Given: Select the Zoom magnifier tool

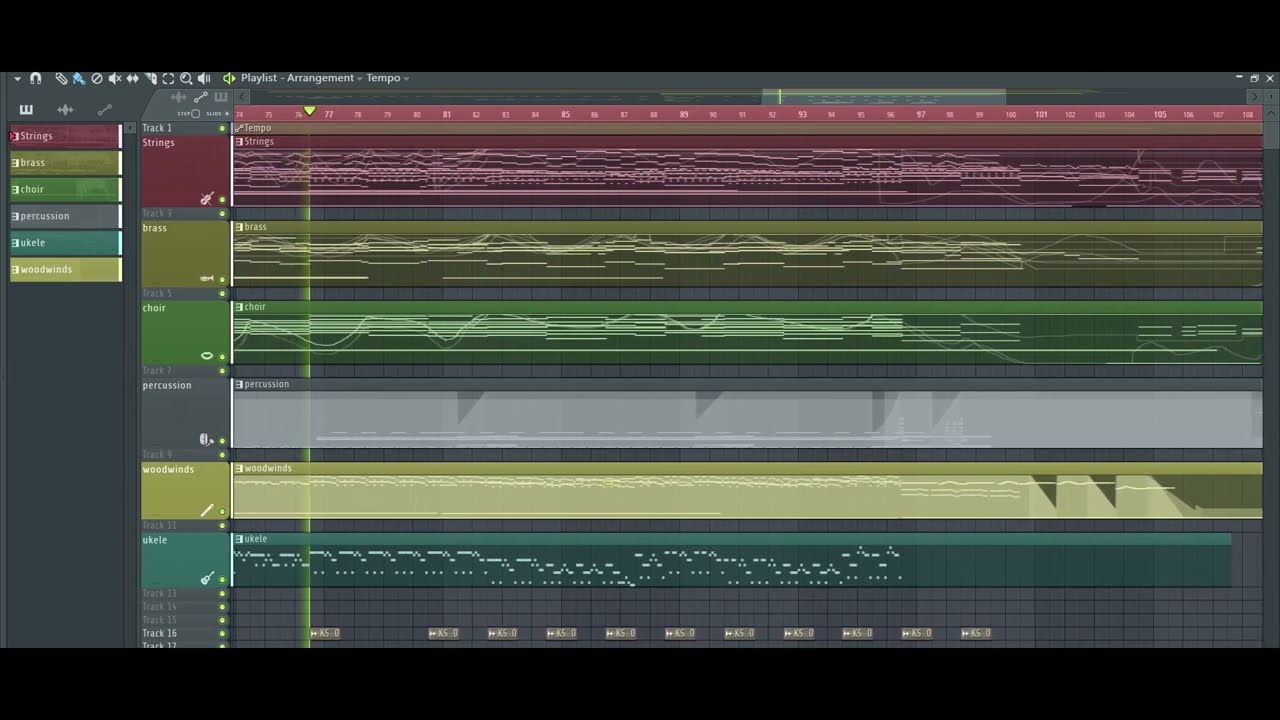Looking at the screenshot, I should [186, 78].
